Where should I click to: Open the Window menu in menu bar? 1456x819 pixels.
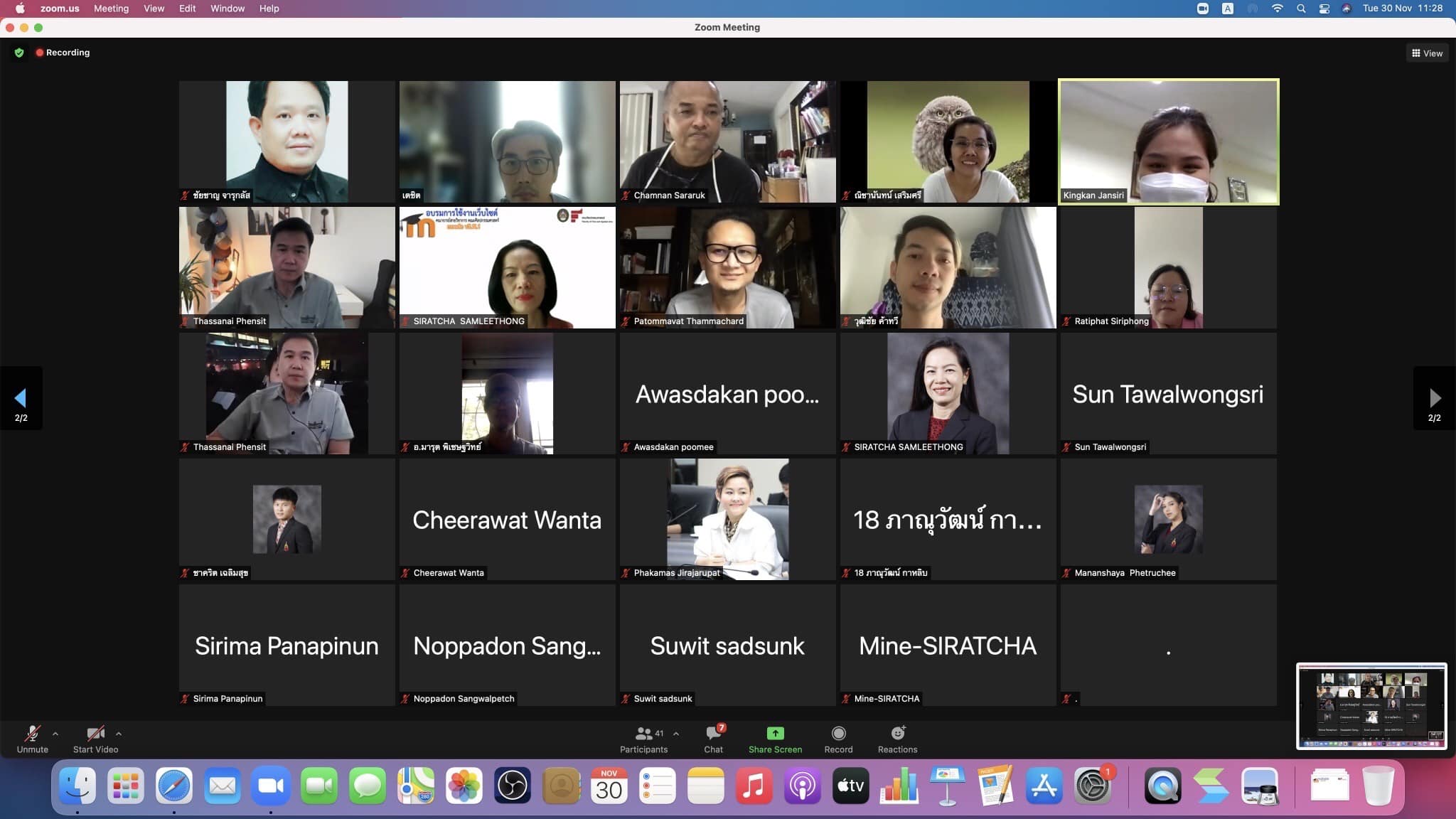[x=227, y=9]
